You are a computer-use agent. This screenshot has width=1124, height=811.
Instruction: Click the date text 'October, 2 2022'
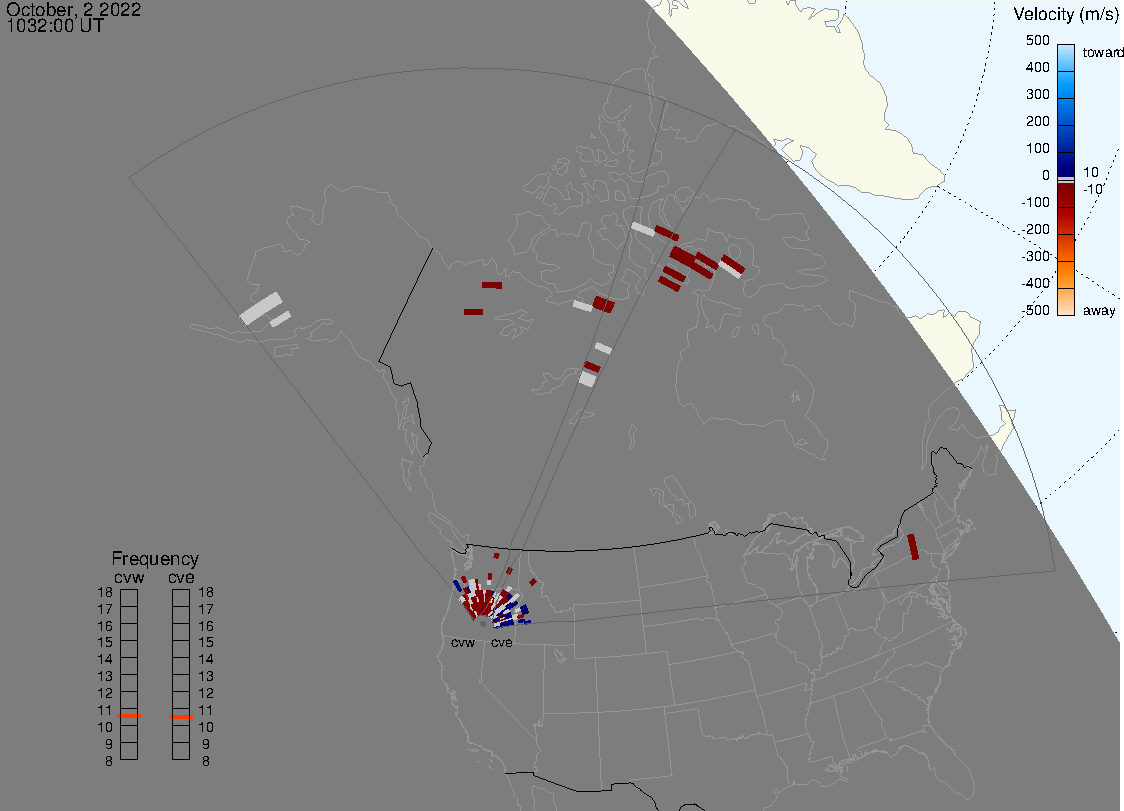click(73, 9)
